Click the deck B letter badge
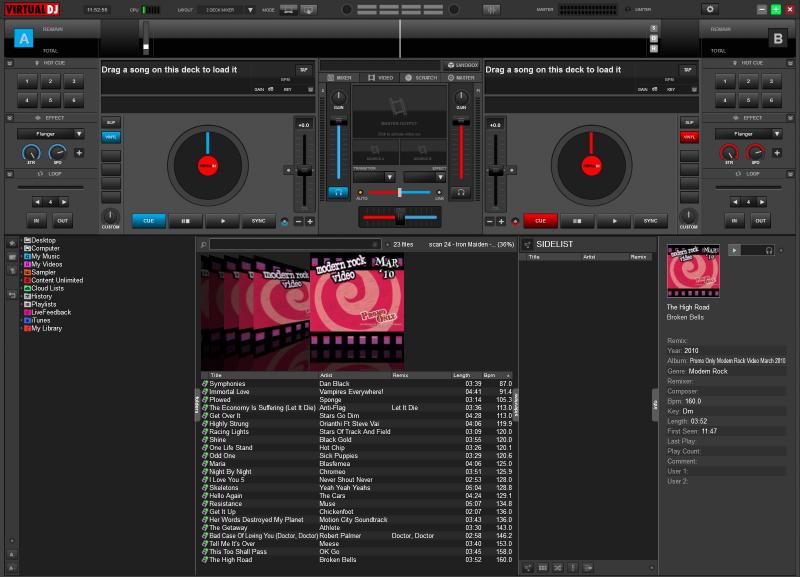The height and width of the screenshot is (577, 800). 778,38
